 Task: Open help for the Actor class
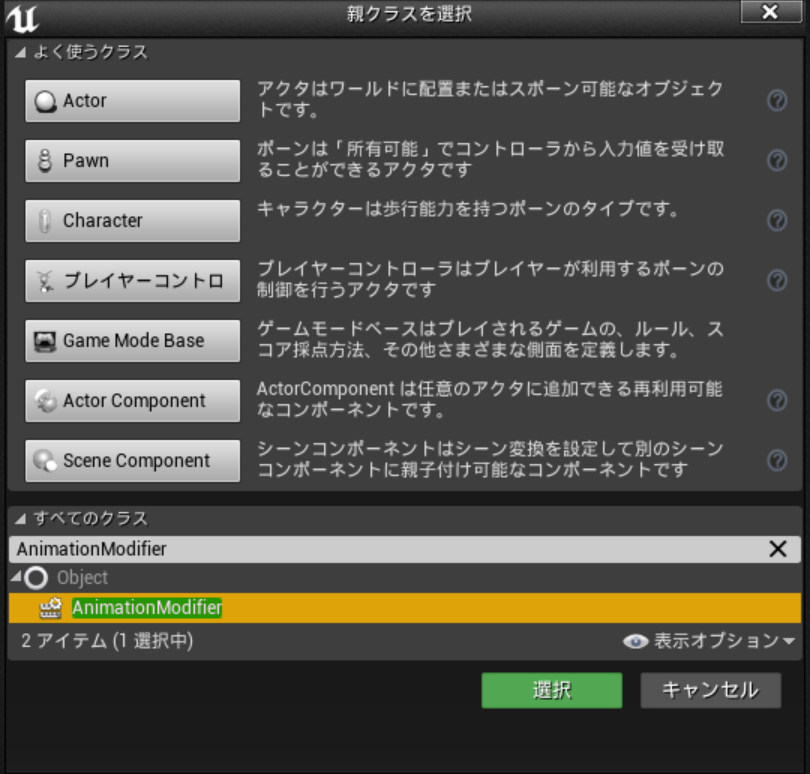pos(777,100)
